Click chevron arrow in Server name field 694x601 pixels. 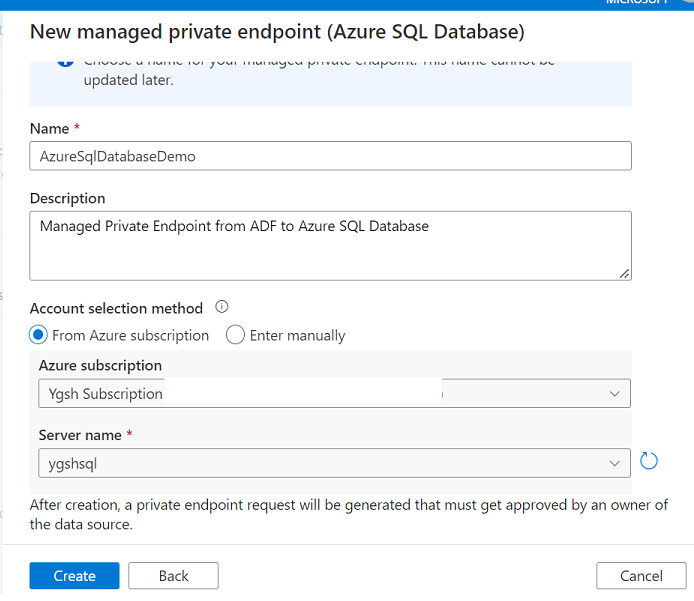[x=614, y=463]
